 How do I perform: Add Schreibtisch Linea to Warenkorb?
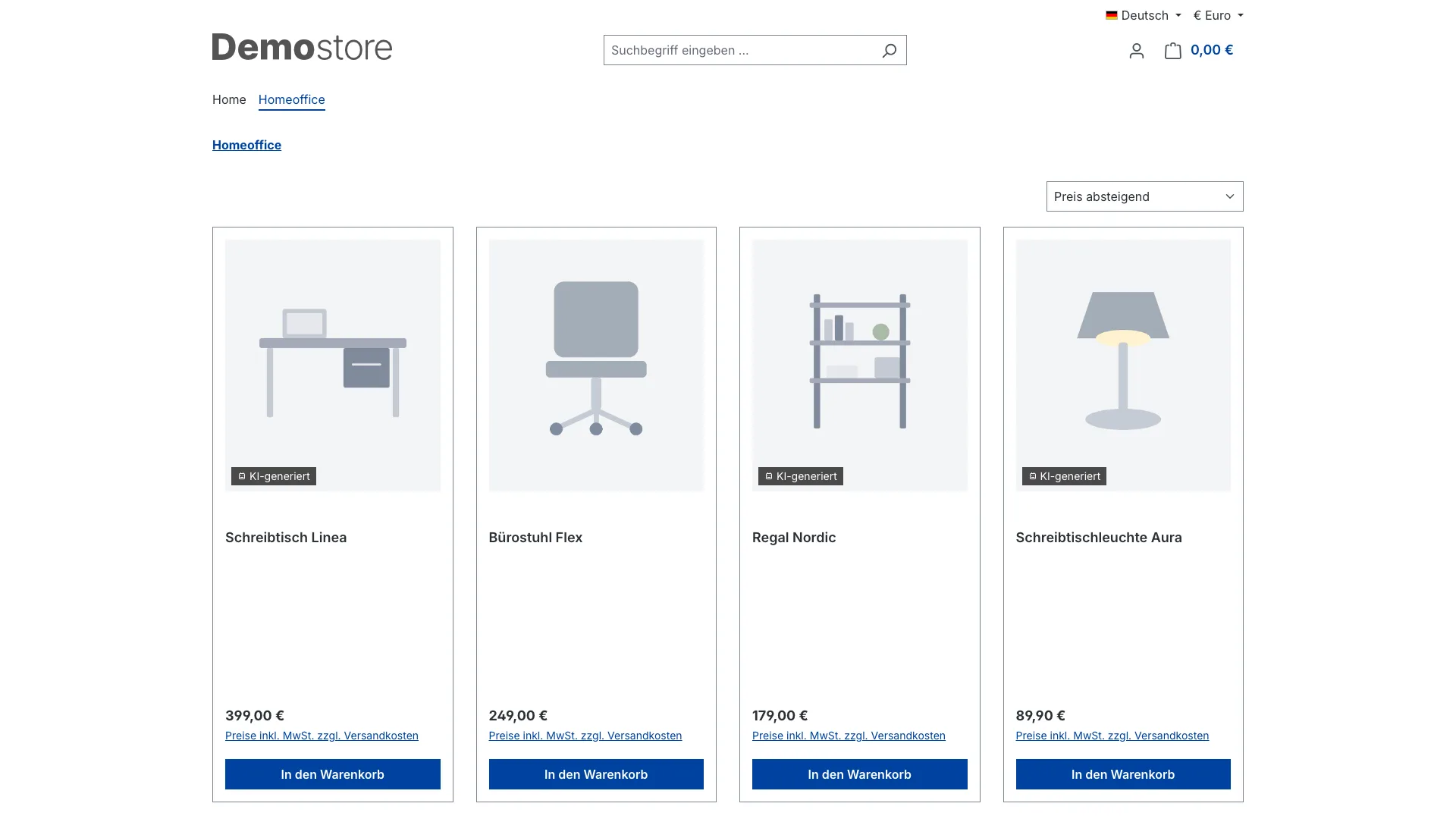coord(333,774)
